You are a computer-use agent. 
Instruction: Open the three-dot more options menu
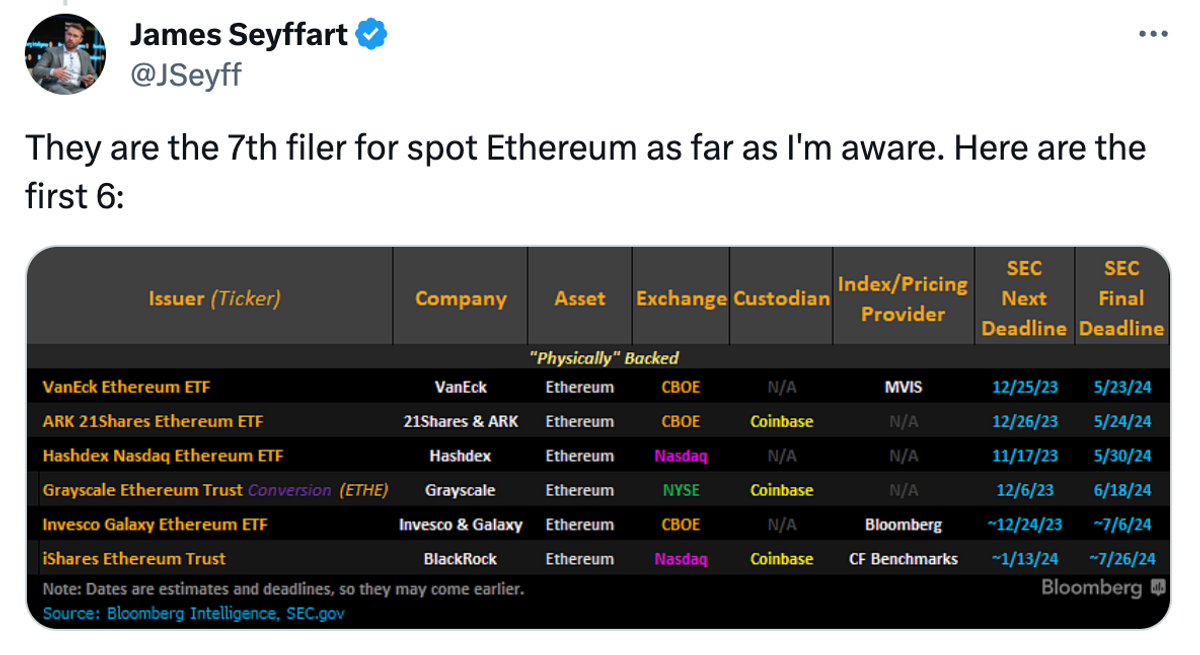[1153, 34]
